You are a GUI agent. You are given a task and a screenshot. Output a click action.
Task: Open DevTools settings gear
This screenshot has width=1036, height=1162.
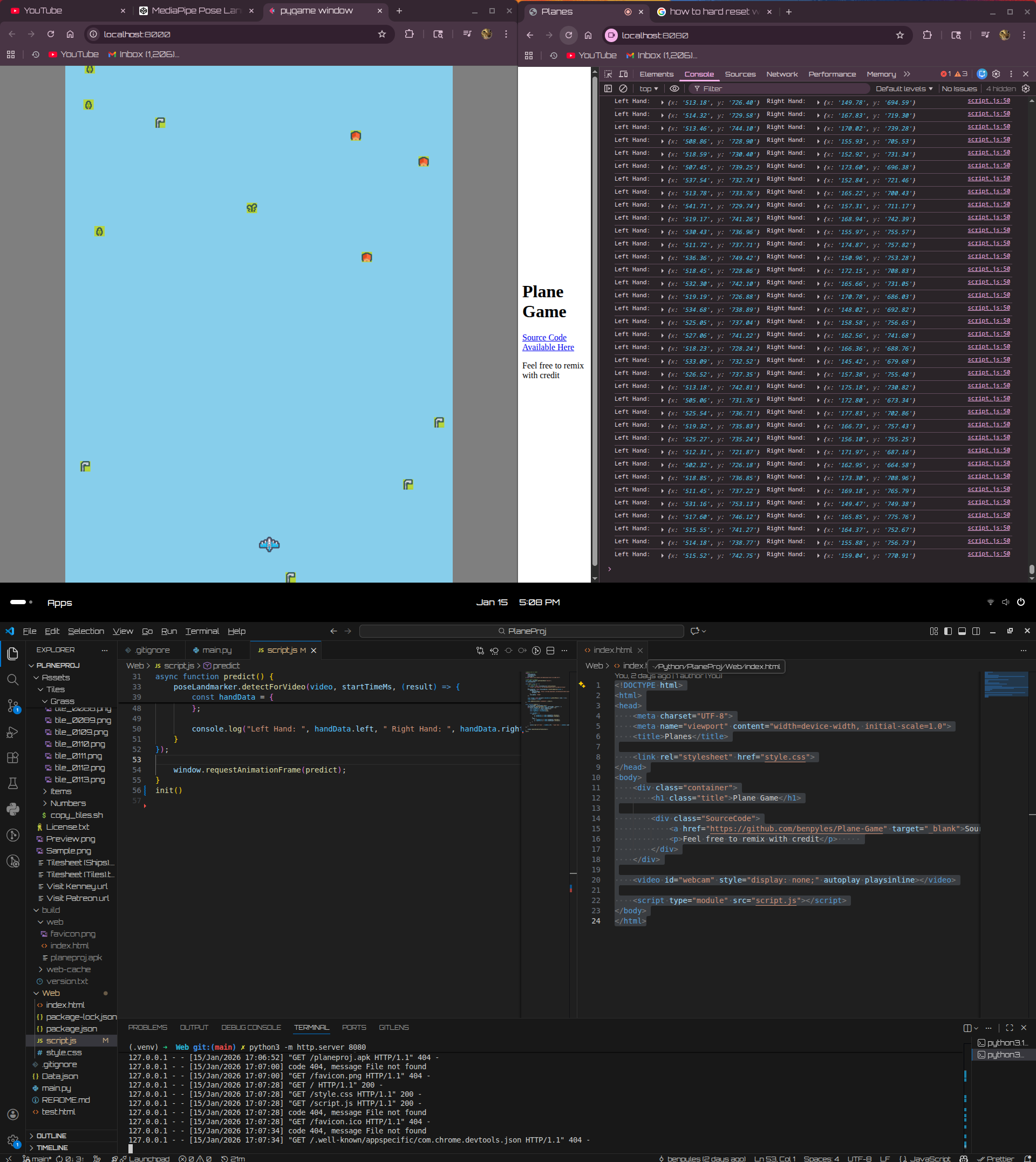(996, 74)
